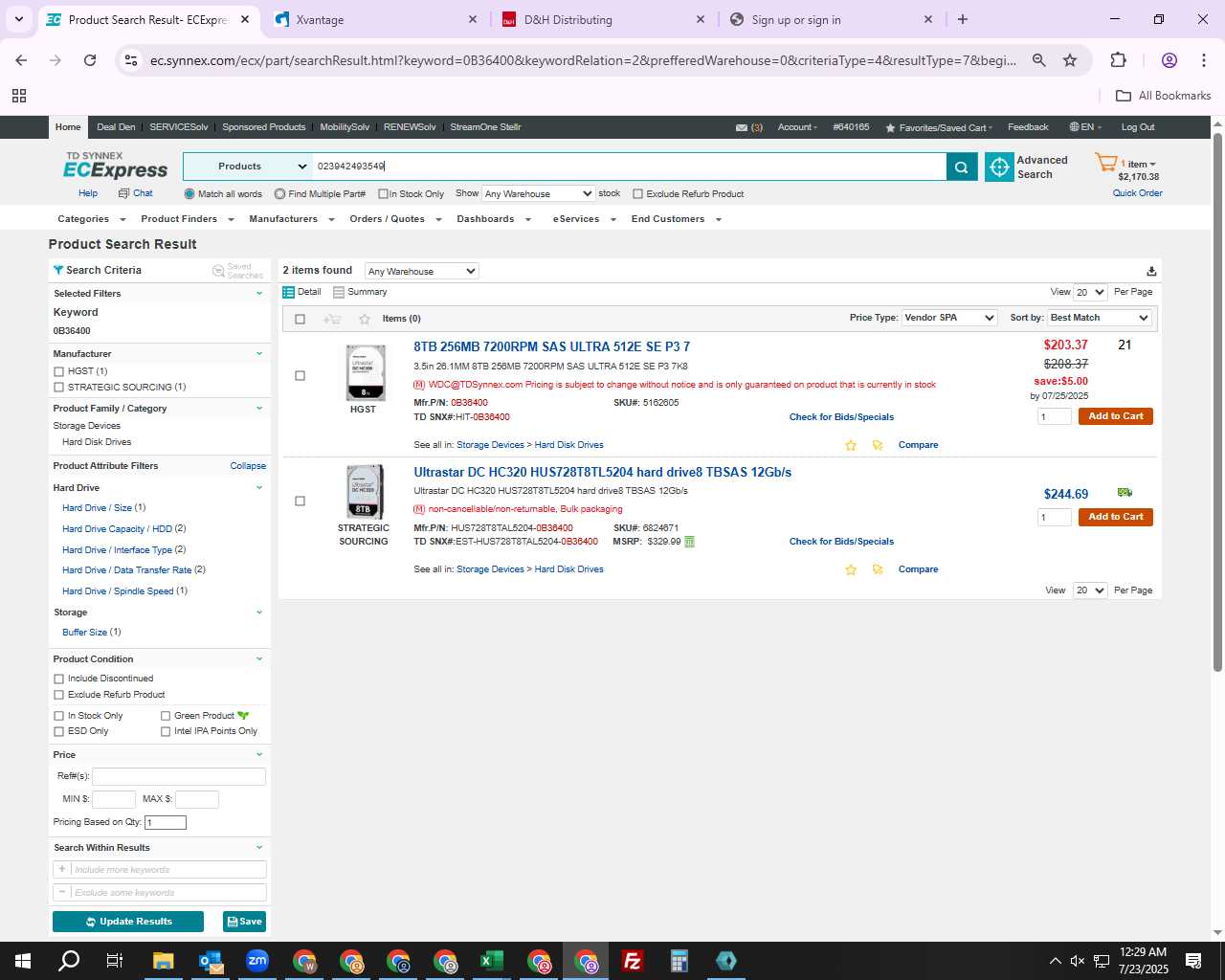Add Ultrastar DC HC320 to favorites star
The width and height of the screenshot is (1225, 980).
[x=851, y=569]
